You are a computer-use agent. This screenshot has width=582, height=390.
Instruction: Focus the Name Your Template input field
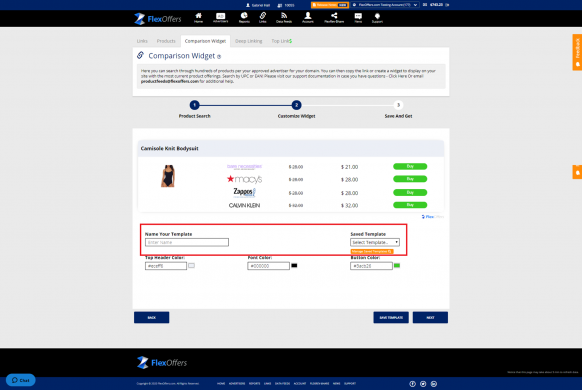[187, 242]
